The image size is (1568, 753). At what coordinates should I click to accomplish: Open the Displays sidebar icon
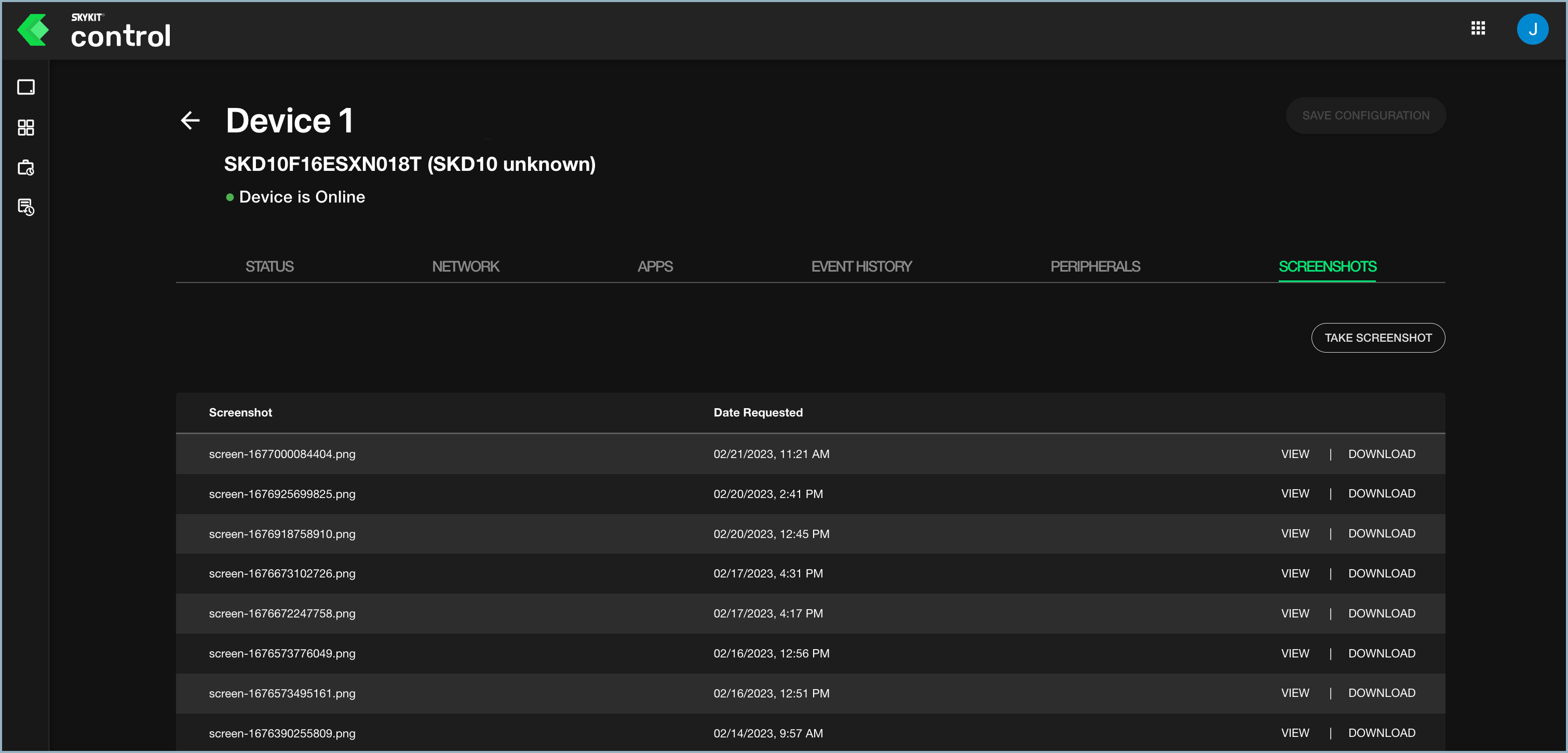tap(25, 87)
